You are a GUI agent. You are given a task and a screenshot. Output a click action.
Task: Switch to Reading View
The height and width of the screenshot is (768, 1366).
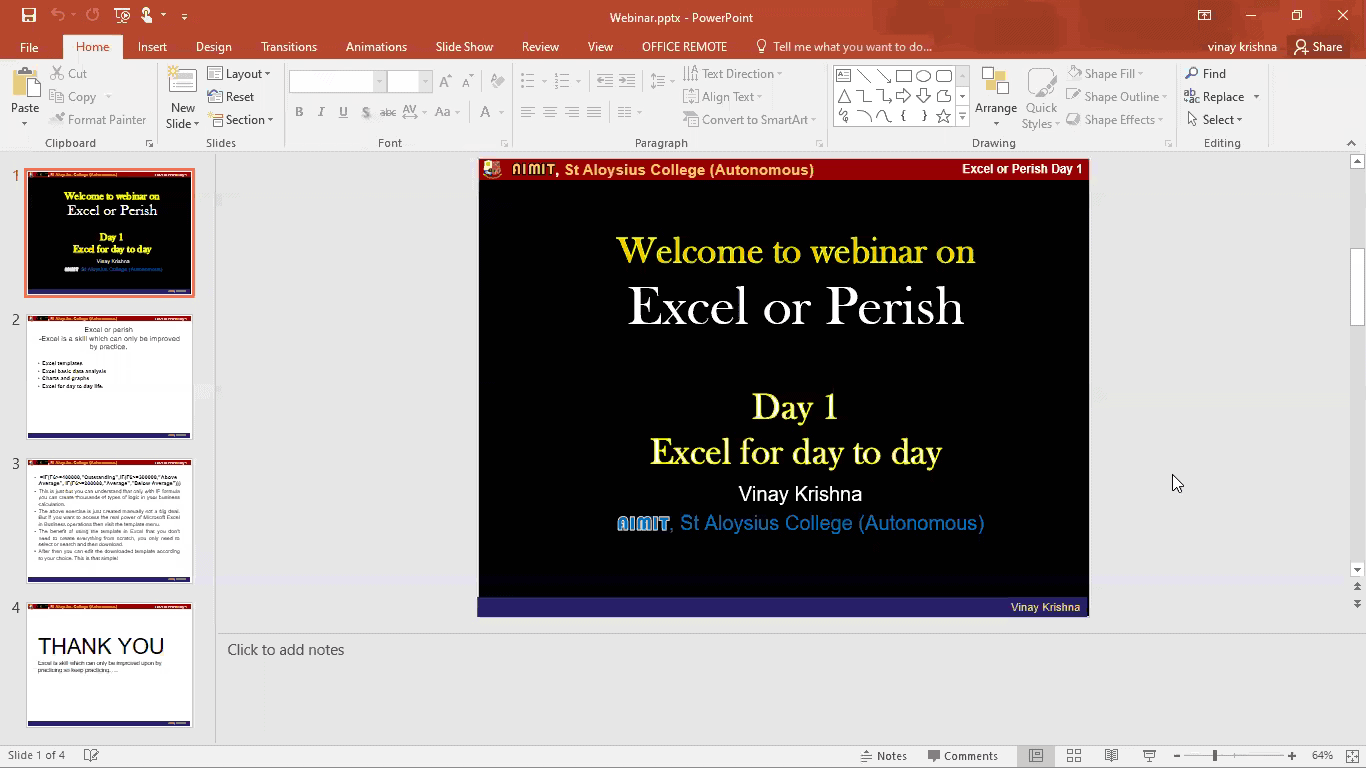(x=1111, y=756)
